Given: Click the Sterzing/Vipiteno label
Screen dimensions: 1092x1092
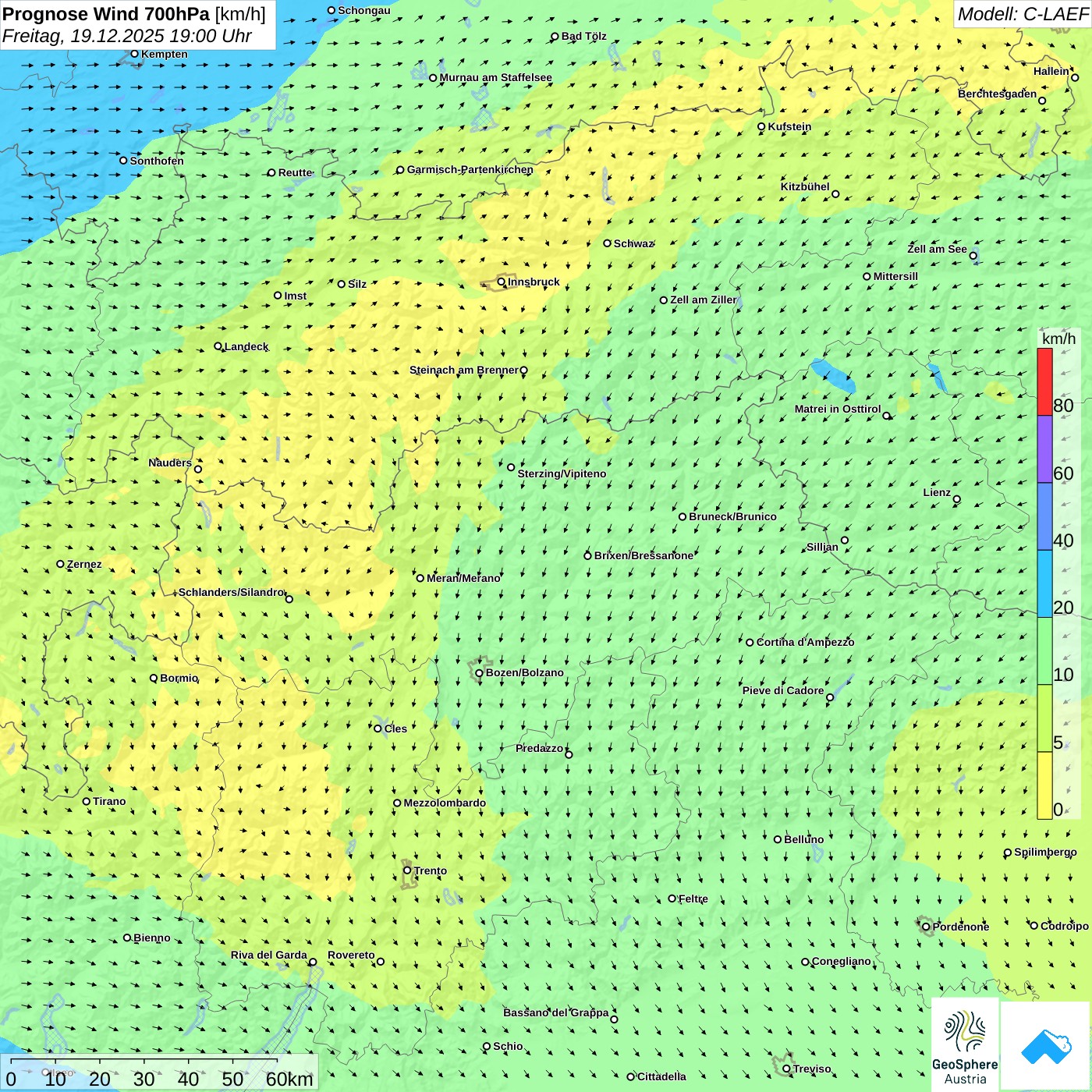Looking at the screenshot, I should 562,473.
